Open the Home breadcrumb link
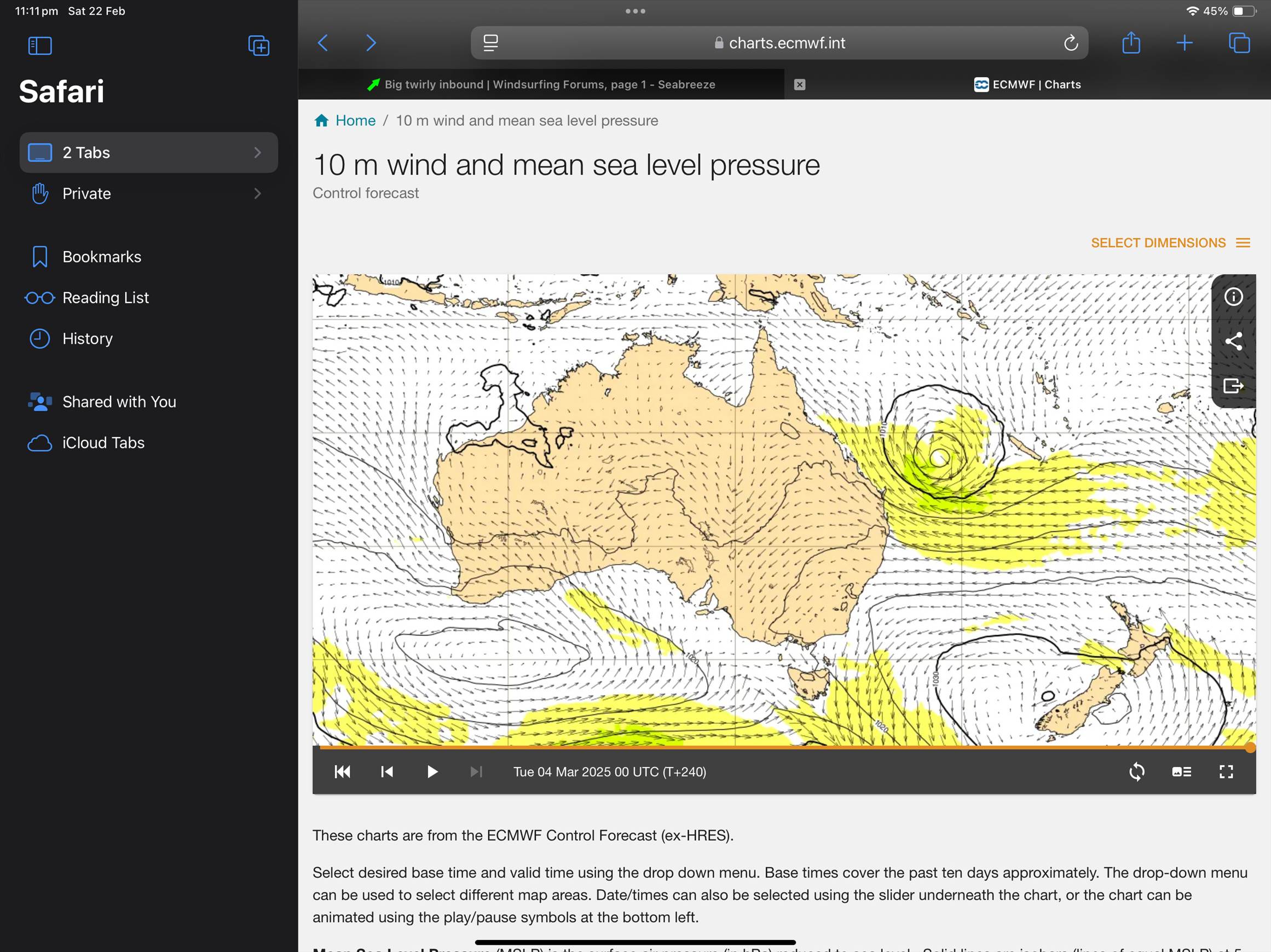The width and height of the screenshot is (1271, 952). (355, 120)
